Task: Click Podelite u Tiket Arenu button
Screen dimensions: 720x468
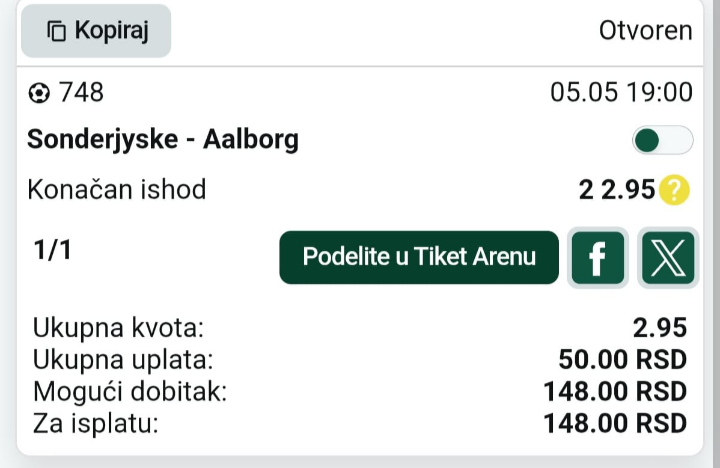Action: coord(419,257)
